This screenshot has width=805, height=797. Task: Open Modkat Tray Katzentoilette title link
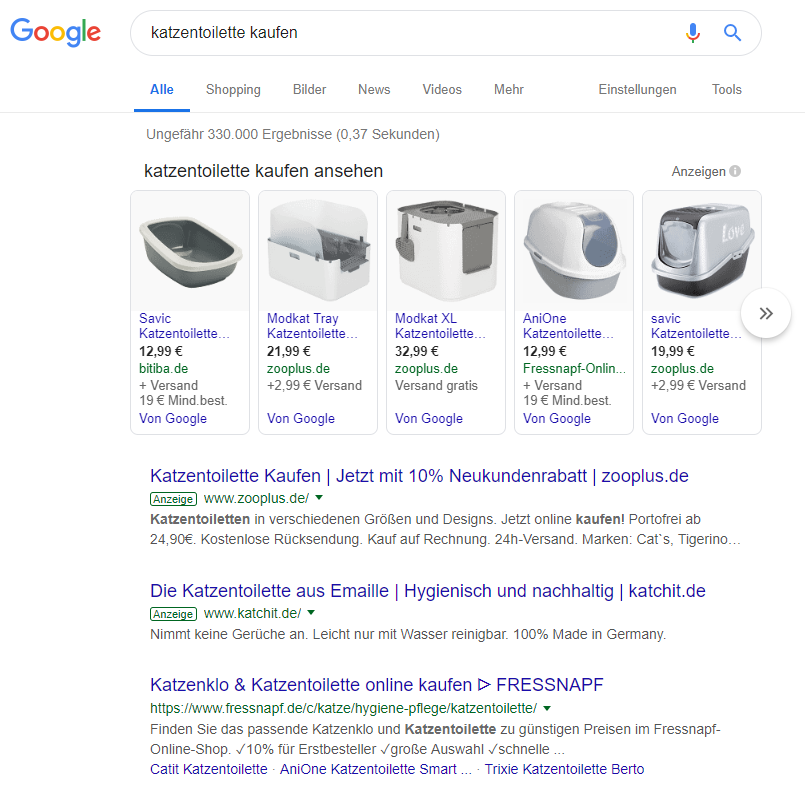click(x=312, y=326)
